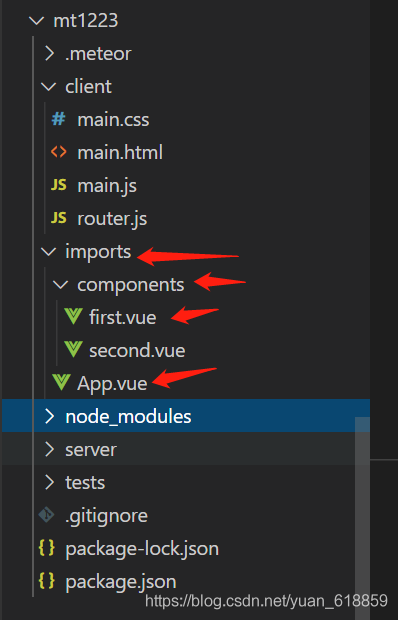Click the JS icon next to main.js

pos(58,185)
